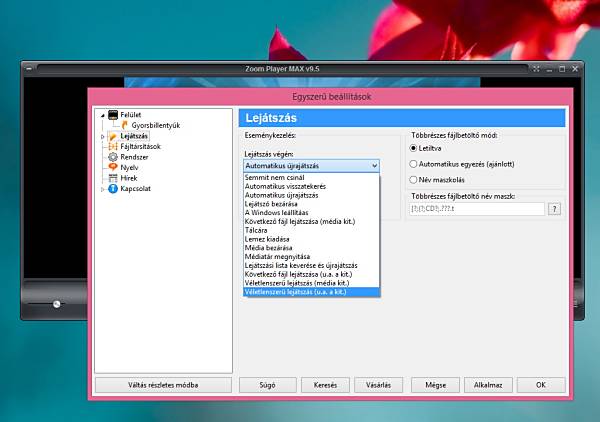Select Rendszer tree item
This screenshot has width=600, height=422.
click(x=134, y=157)
